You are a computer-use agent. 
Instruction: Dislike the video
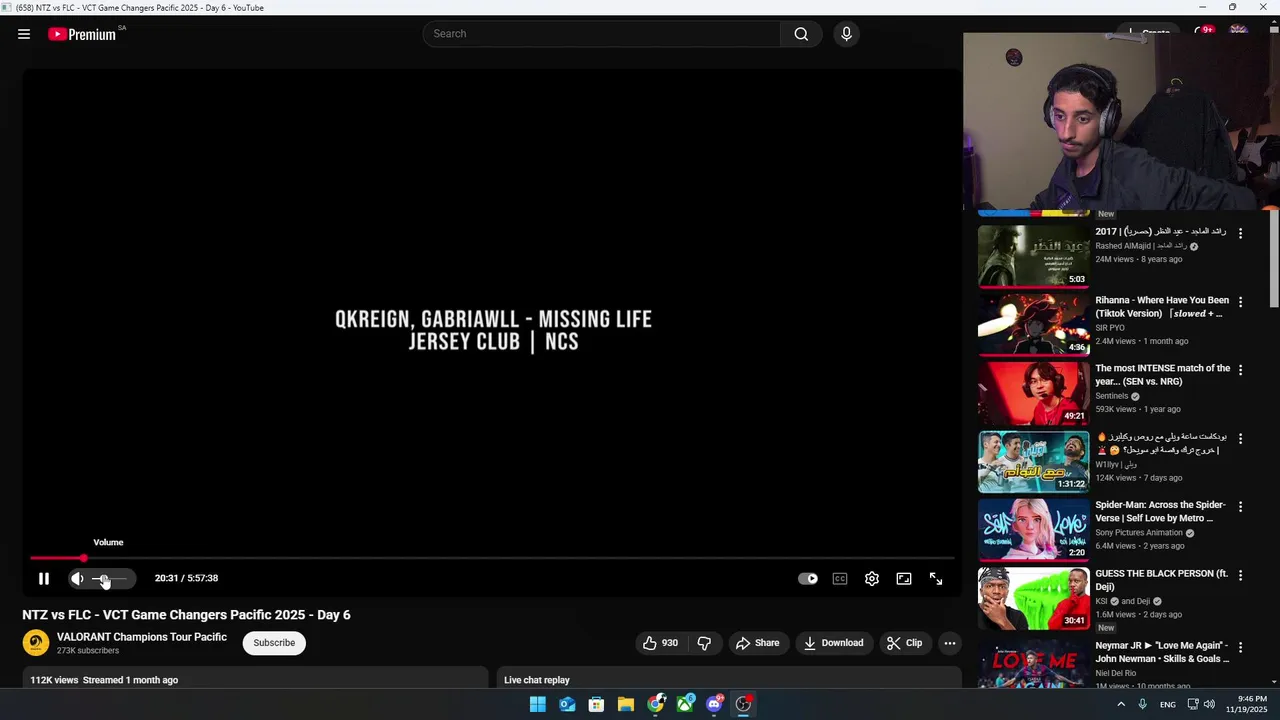[704, 643]
